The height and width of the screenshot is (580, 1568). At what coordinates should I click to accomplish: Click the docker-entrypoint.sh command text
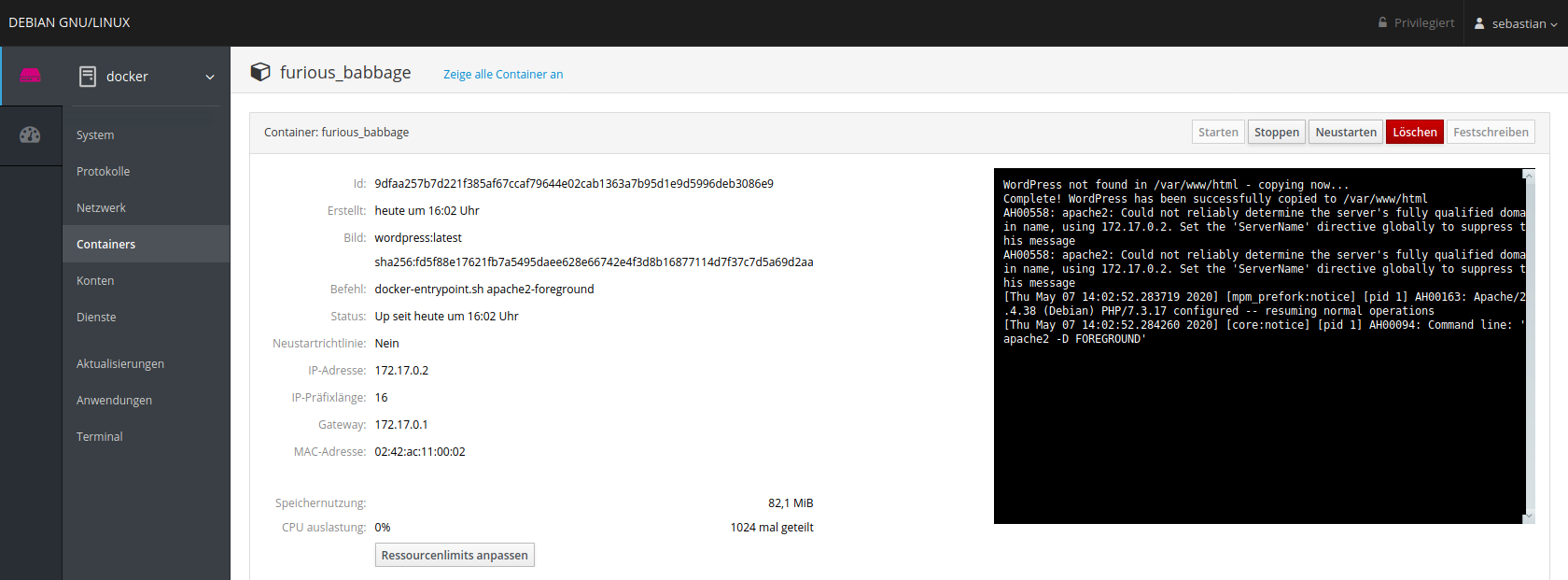pos(484,289)
